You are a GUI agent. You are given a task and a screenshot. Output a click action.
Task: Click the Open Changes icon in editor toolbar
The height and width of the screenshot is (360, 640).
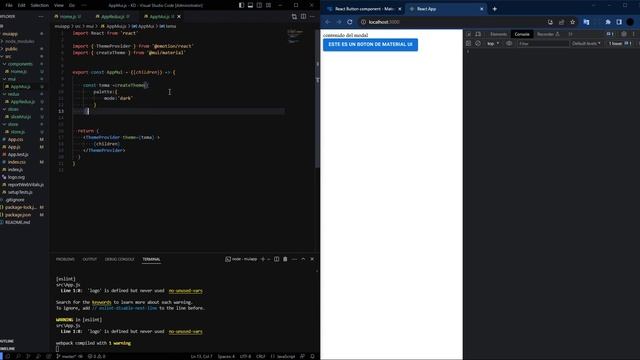click(x=294, y=17)
